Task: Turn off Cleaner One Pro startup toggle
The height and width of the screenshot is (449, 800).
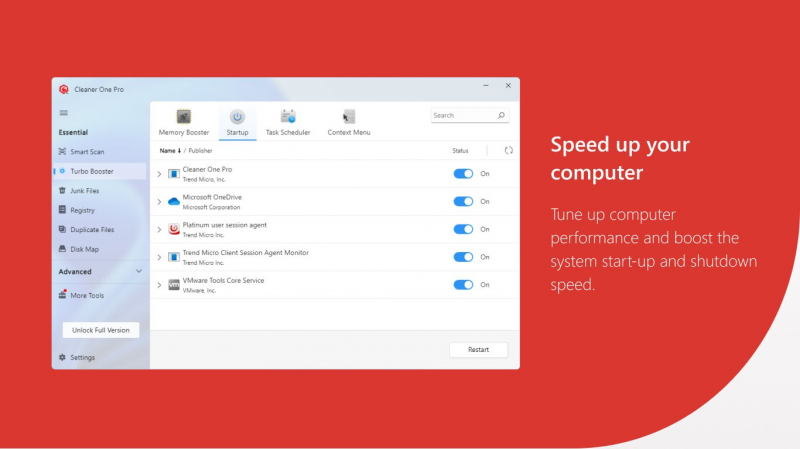Action: tap(463, 173)
